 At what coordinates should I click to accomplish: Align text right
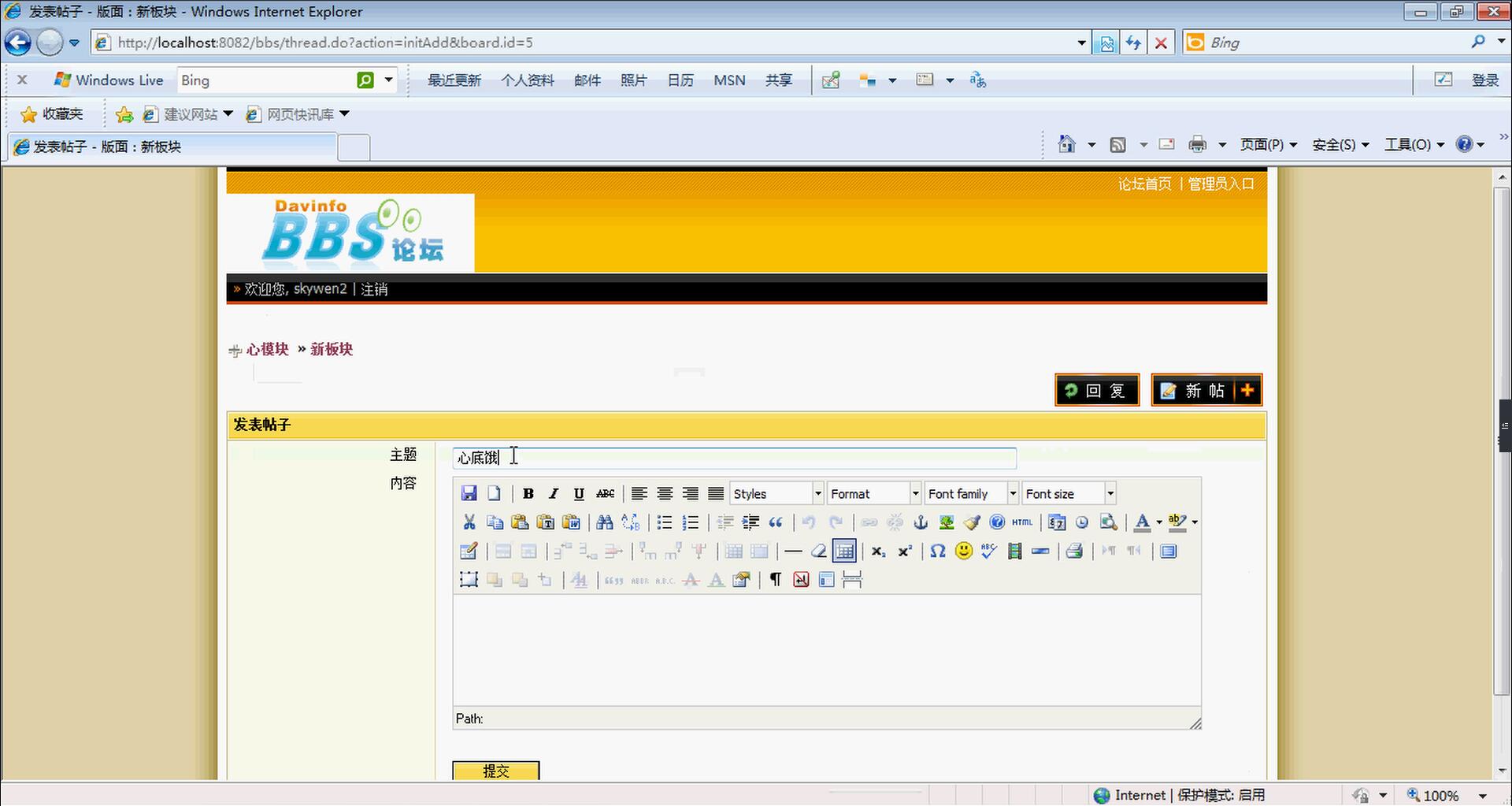pyautogui.click(x=691, y=493)
